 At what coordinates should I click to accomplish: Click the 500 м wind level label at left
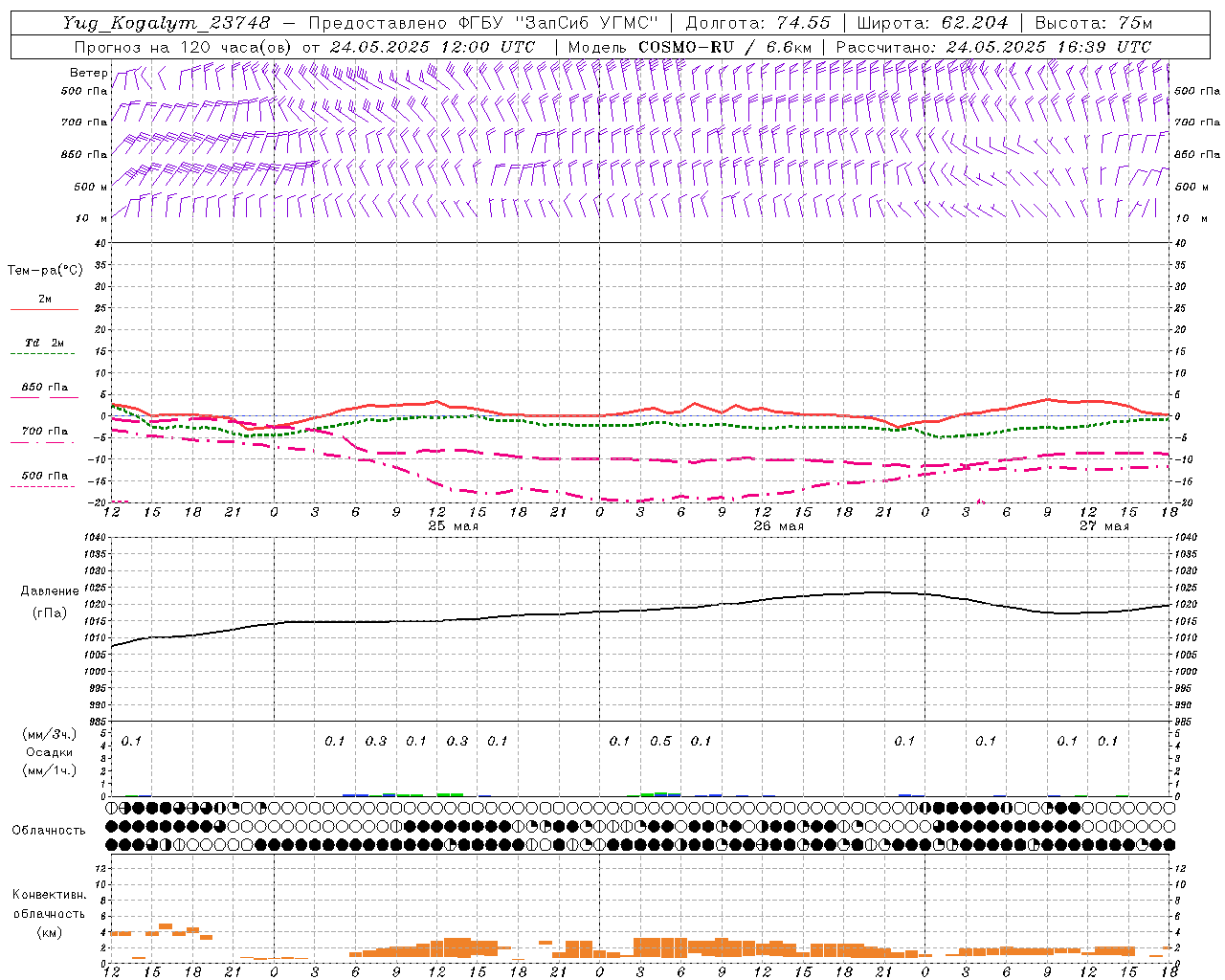[x=91, y=187]
